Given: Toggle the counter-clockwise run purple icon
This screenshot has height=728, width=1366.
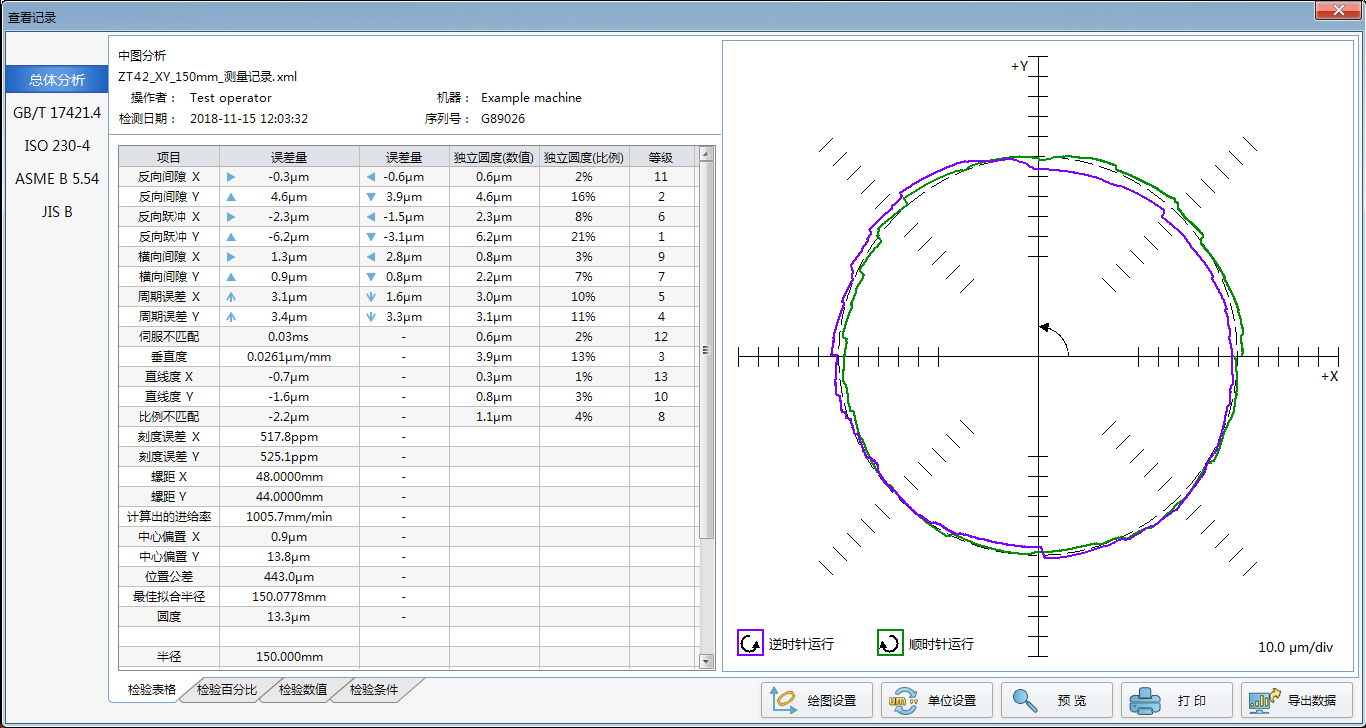Looking at the screenshot, I should (750, 643).
